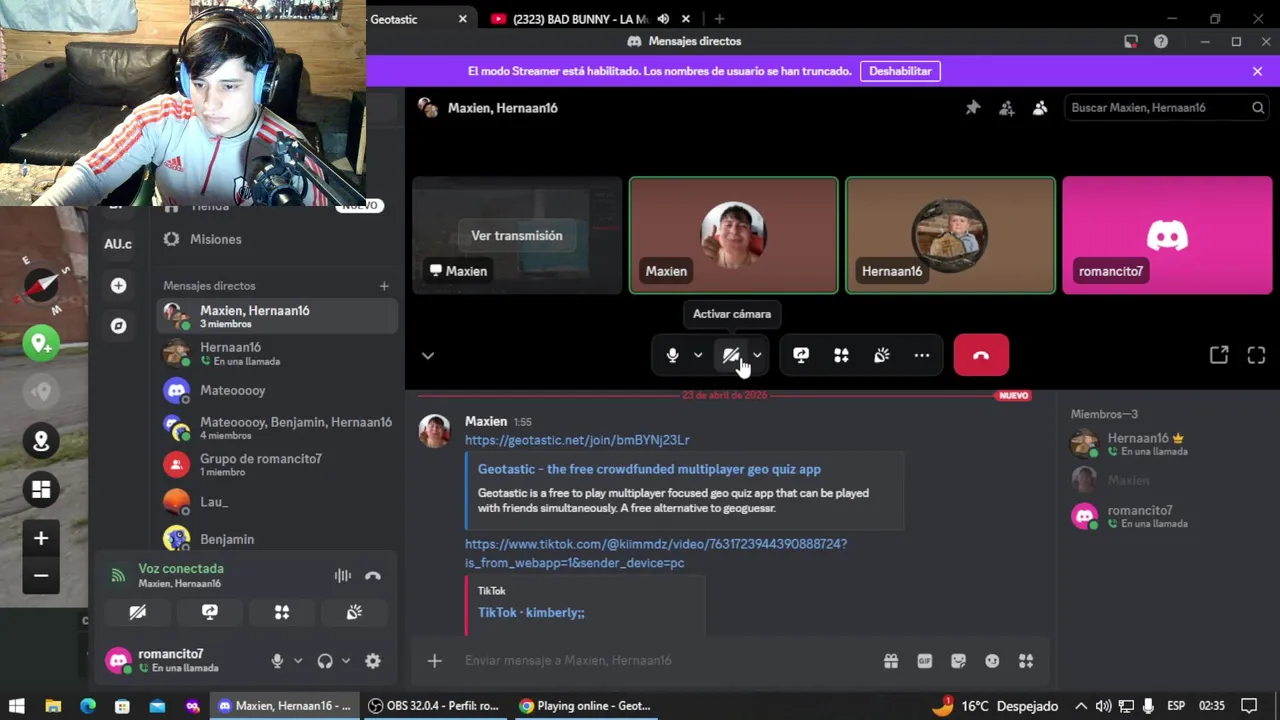Share screen from voice panel

pyautogui.click(x=210, y=612)
